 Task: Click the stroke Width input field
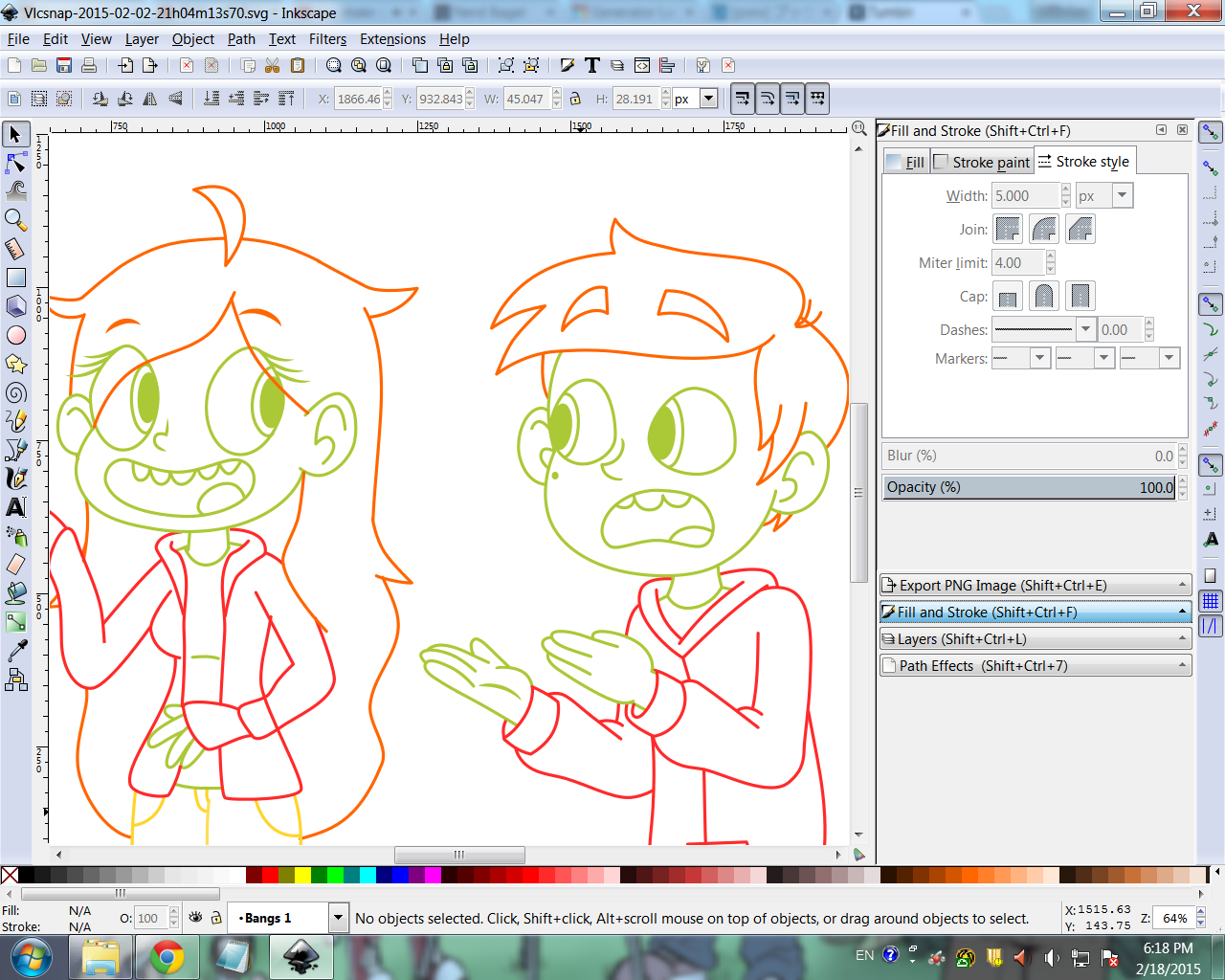click(x=1025, y=195)
